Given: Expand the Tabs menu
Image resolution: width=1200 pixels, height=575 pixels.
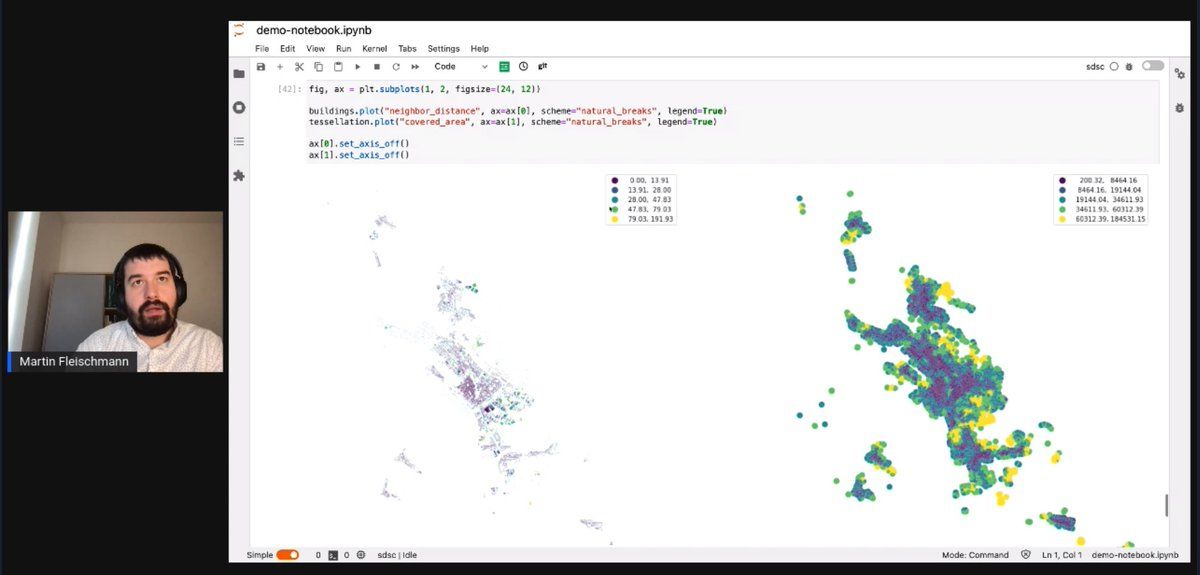Looking at the screenshot, I should pyautogui.click(x=407, y=48).
